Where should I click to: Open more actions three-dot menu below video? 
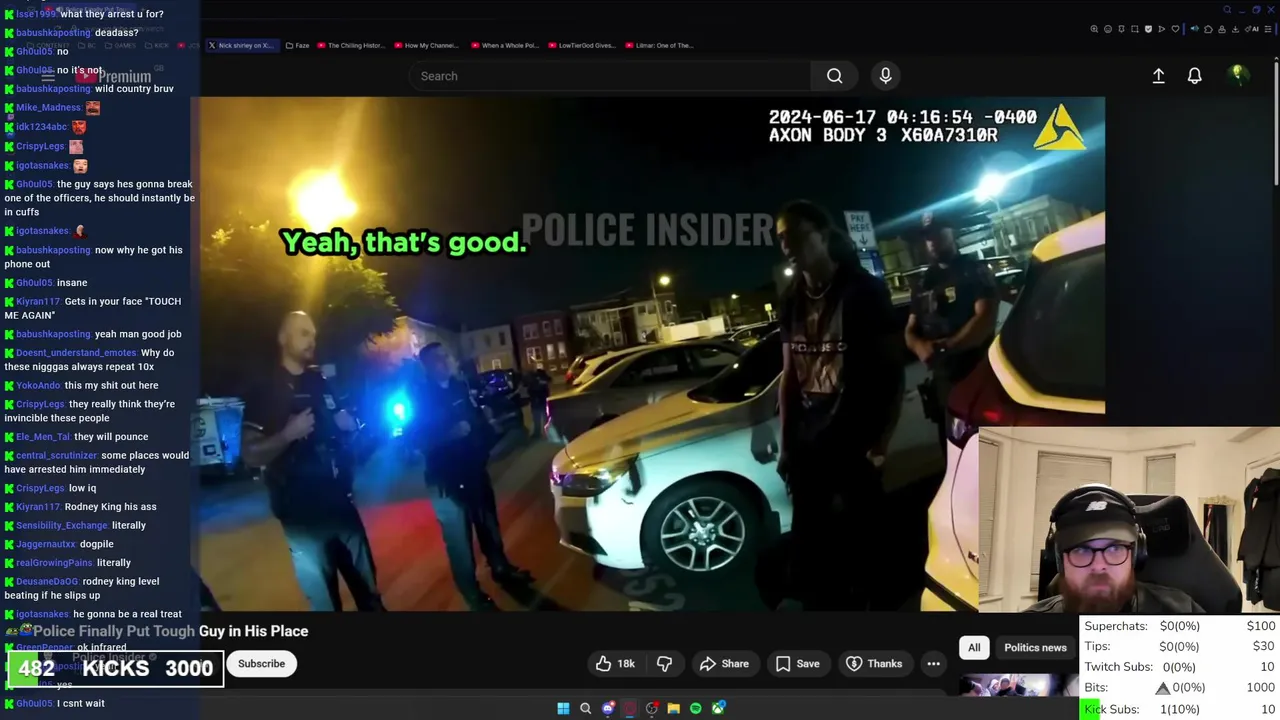click(x=933, y=664)
